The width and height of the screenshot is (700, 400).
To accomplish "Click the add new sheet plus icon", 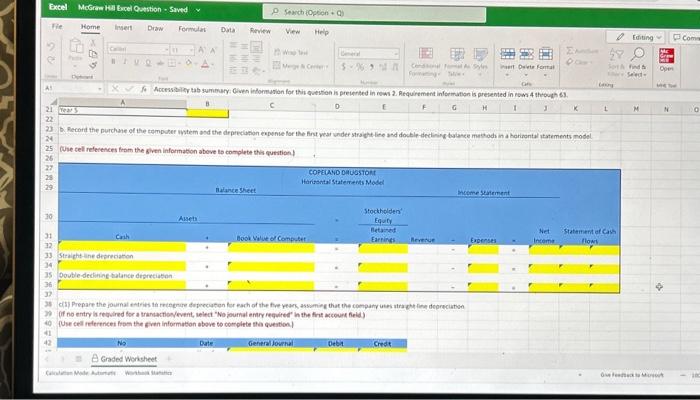I will (169, 358).
